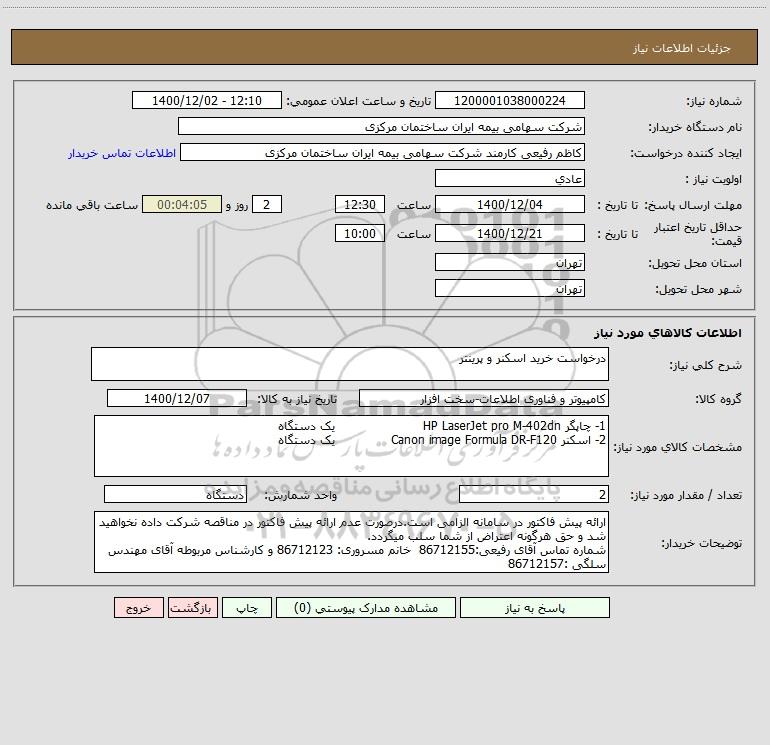Click the label 'ایجاد کننده درخواست:'

686,153
